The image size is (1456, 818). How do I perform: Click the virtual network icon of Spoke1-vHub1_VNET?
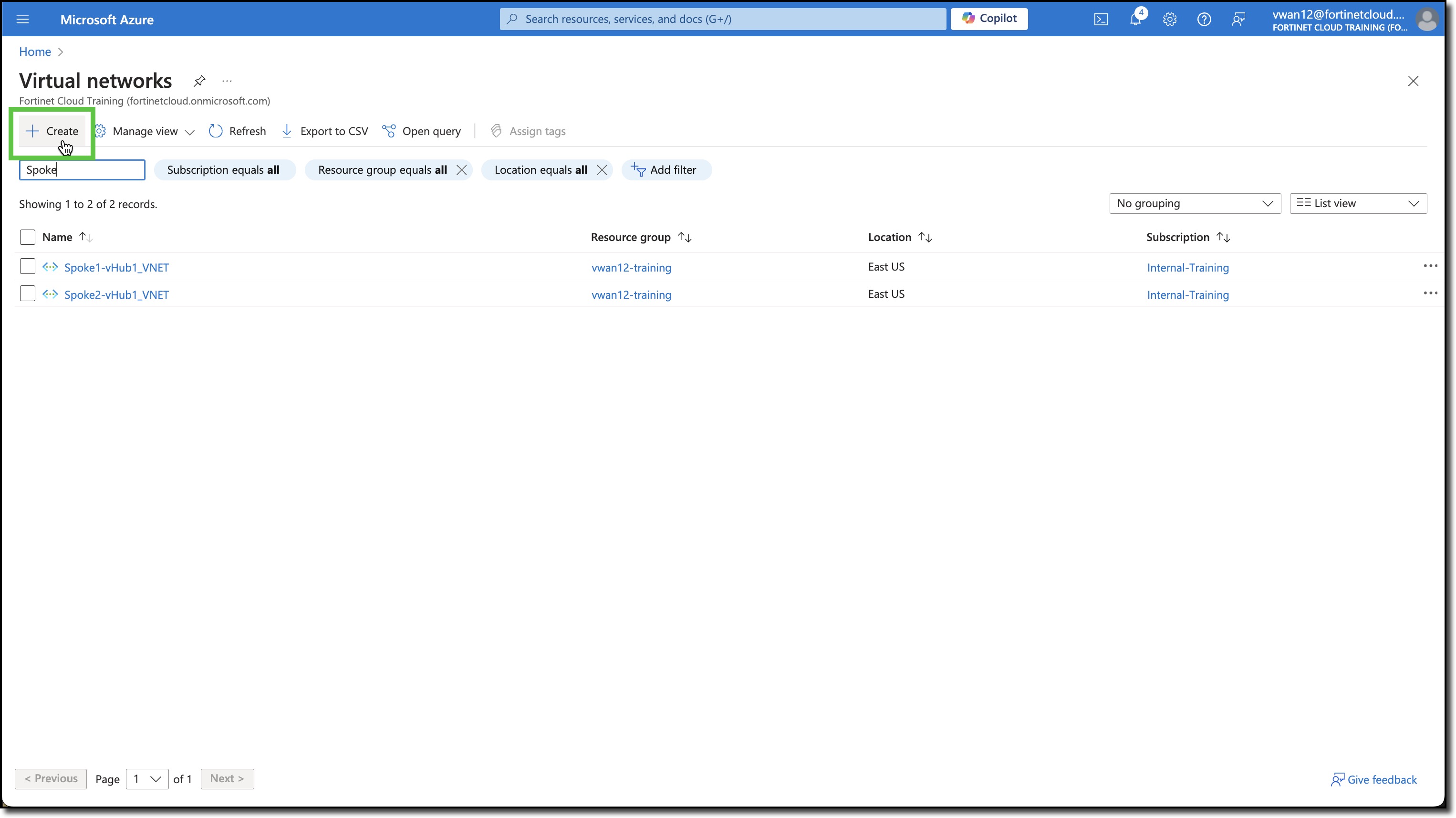click(50, 267)
